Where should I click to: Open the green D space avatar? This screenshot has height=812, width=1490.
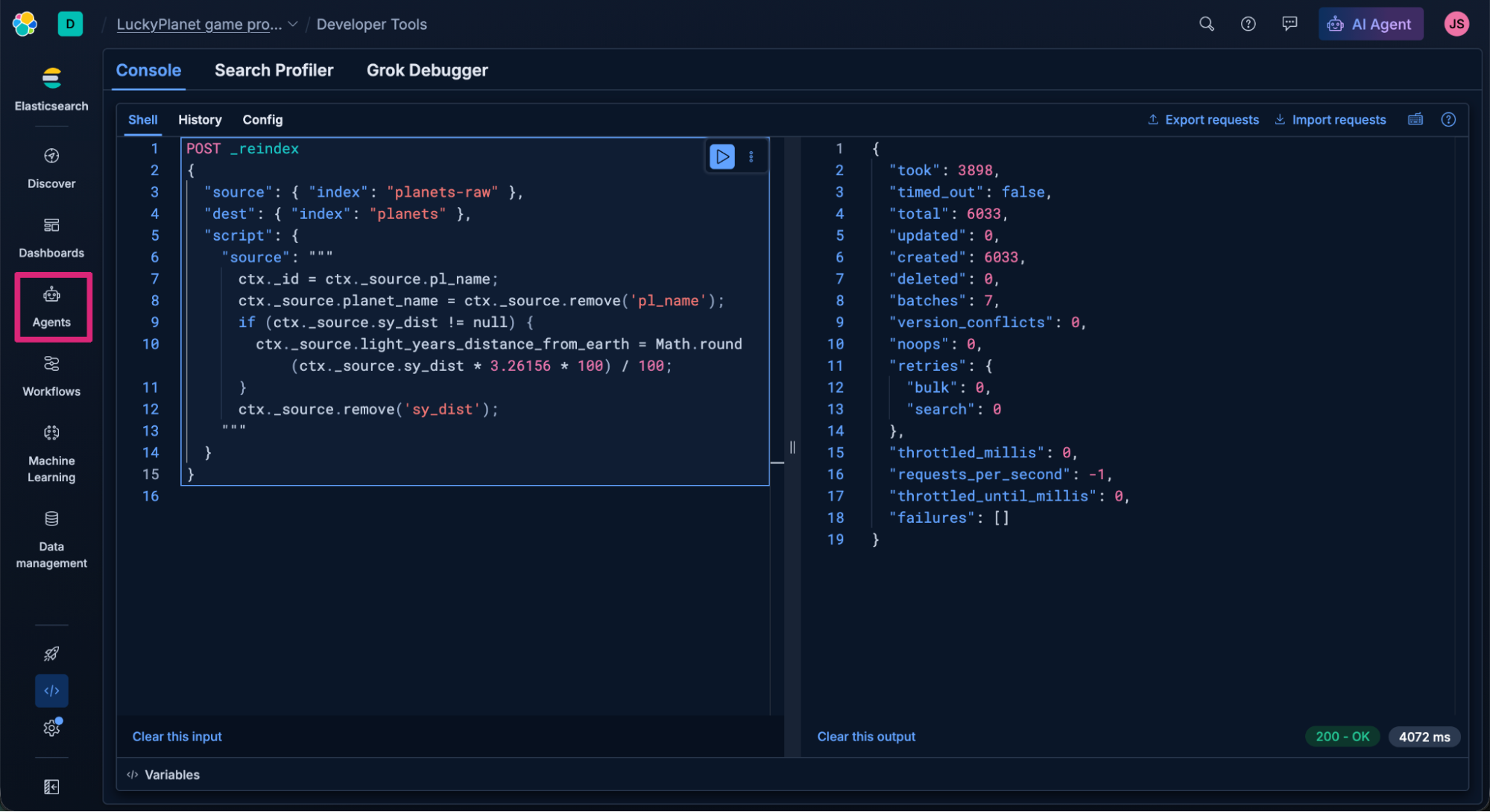pos(70,24)
